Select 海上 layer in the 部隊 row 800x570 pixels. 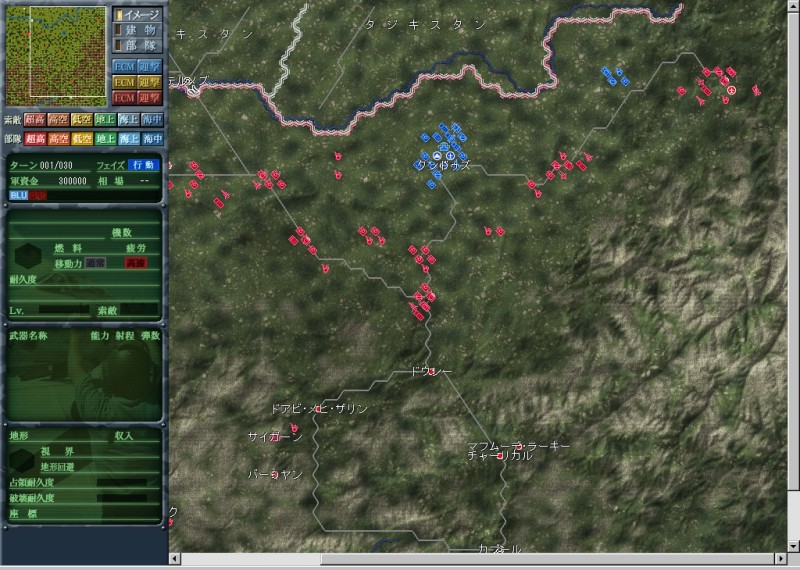click(x=129, y=138)
